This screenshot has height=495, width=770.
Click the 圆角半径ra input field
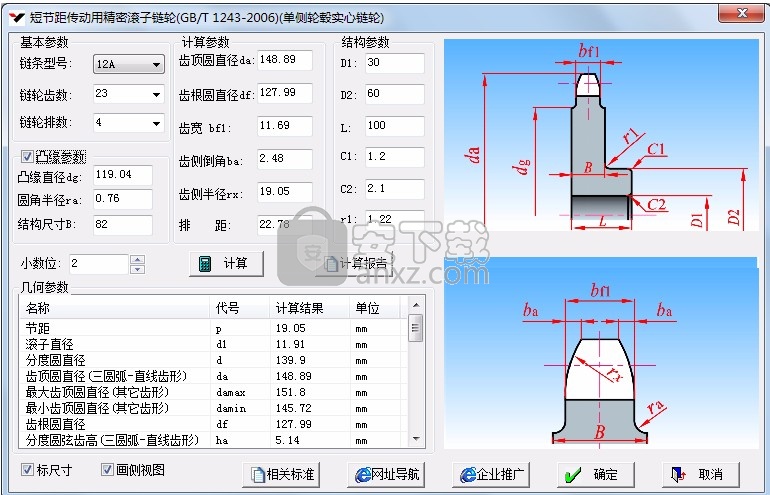123,199
